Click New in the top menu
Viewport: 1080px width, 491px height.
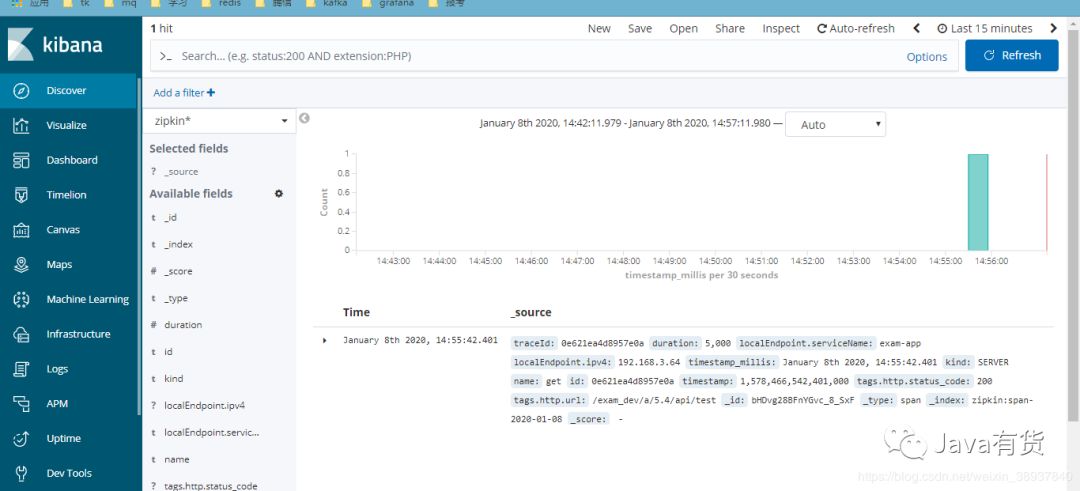[599, 28]
